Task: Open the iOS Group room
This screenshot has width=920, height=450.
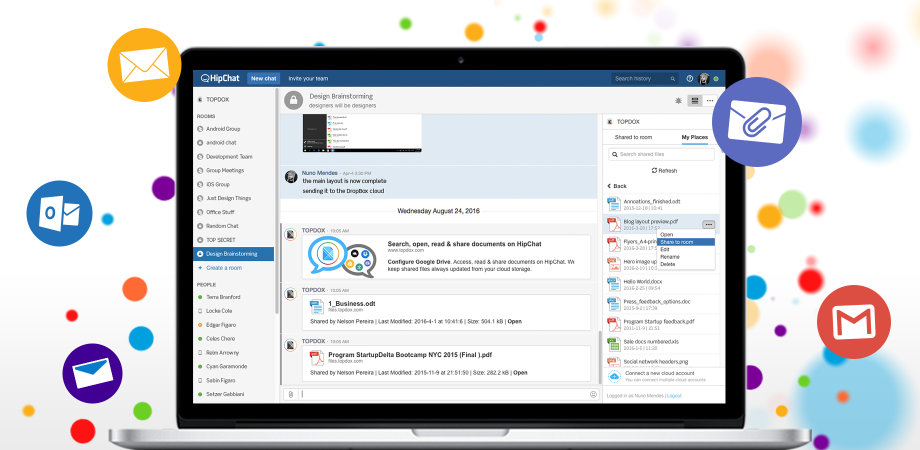Action: click(x=218, y=184)
